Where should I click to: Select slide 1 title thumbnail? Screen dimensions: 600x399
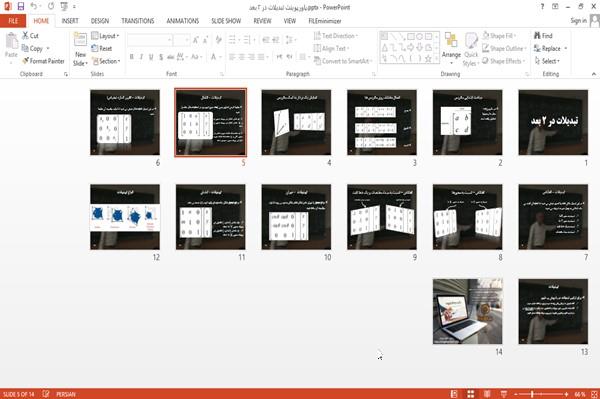pos(553,122)
